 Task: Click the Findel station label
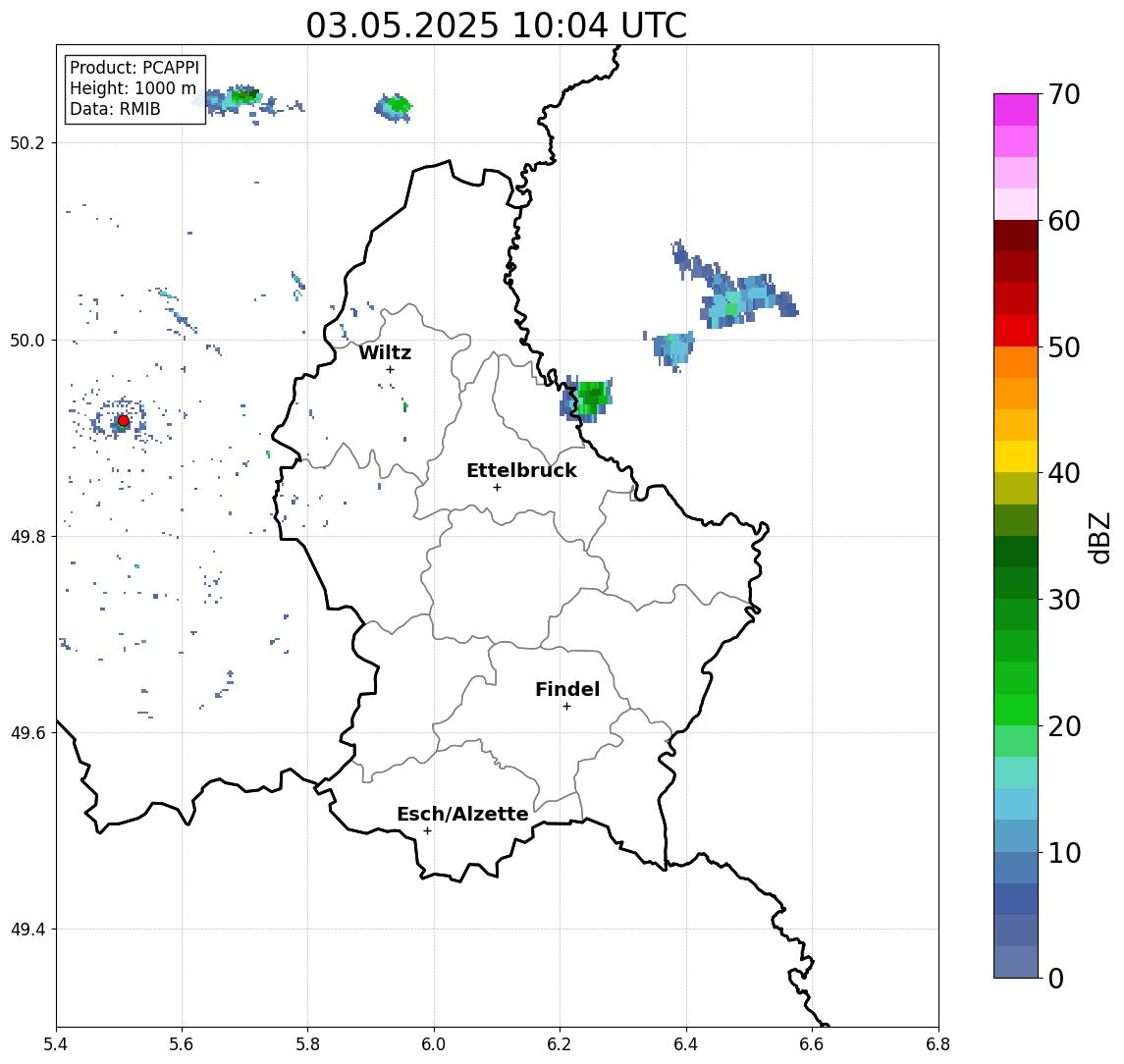tap(567, 689)
